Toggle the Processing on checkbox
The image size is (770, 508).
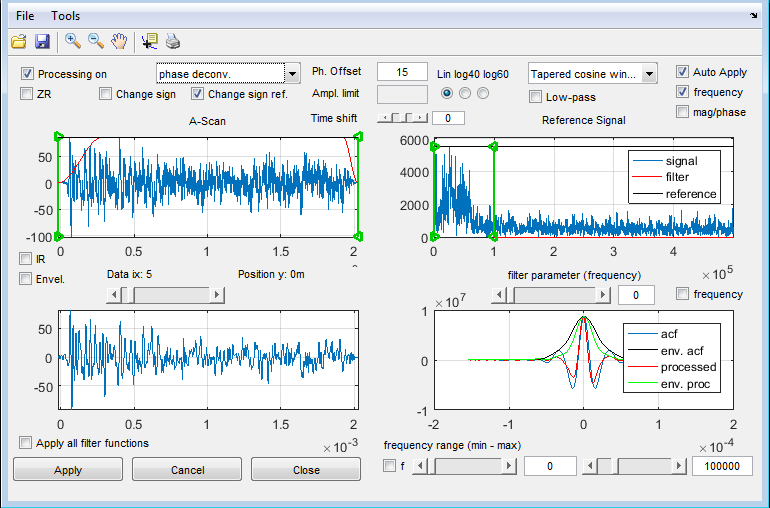(x=27, y=74)
